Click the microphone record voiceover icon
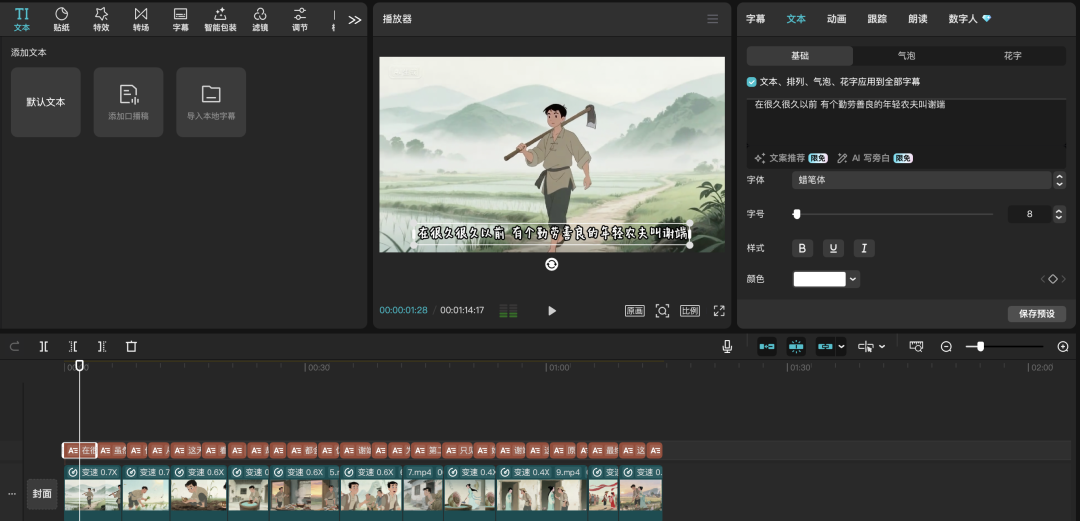Screen dimensions: 1080x521 click(727, 346)
